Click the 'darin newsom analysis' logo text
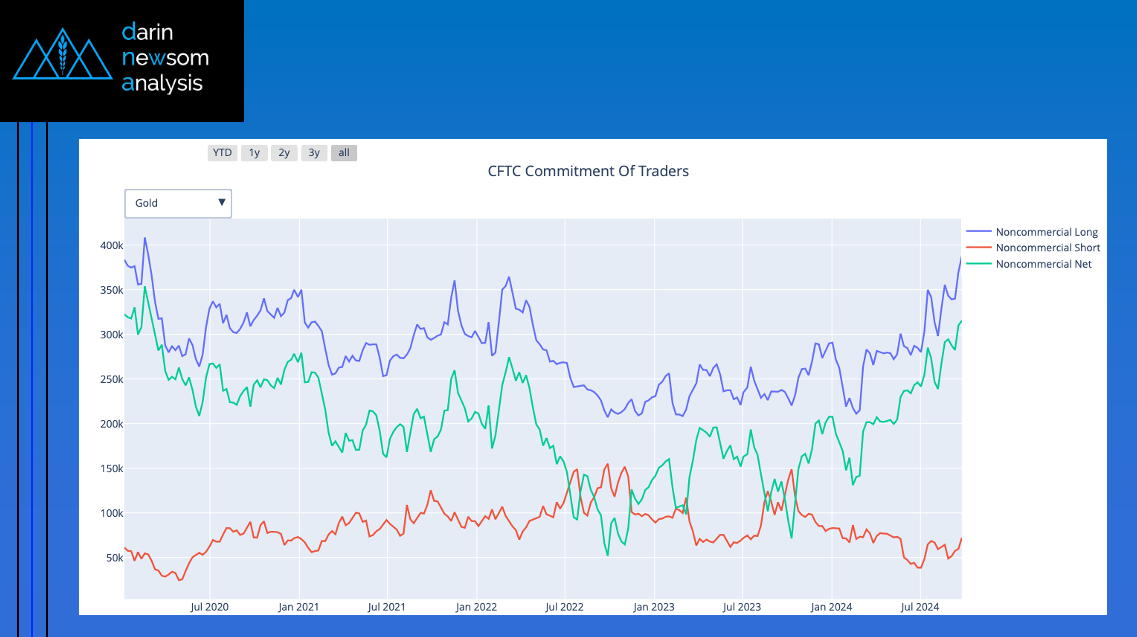The image size is (1137, 637). tap(164, 58)
